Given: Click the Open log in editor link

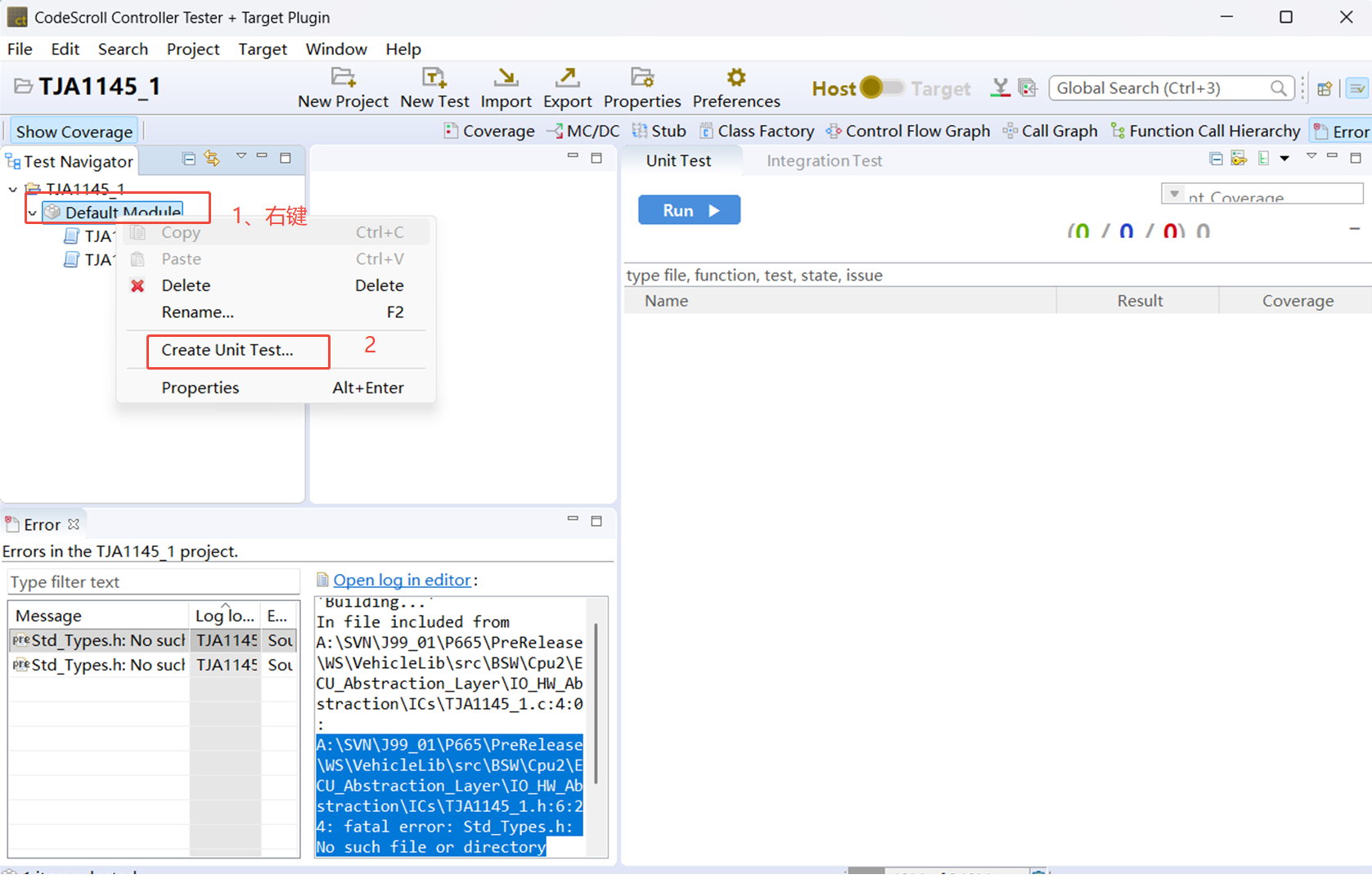Looking at the screenshot, I should click(402, 580).
